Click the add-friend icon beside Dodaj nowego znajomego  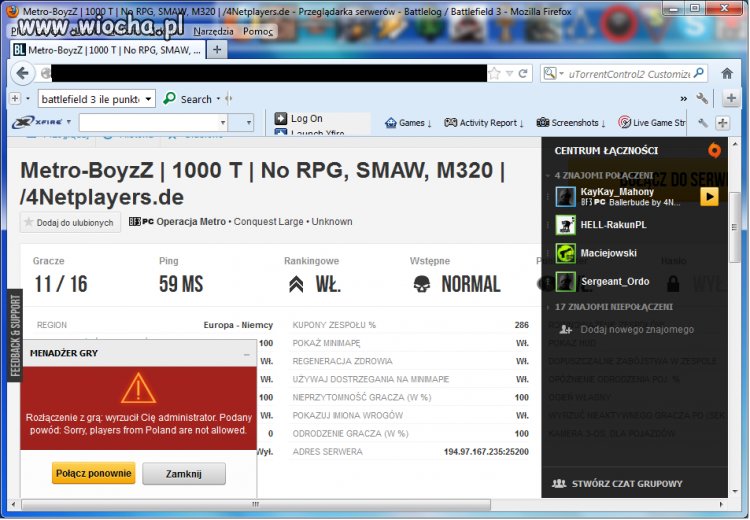click(x=566, y=329)
